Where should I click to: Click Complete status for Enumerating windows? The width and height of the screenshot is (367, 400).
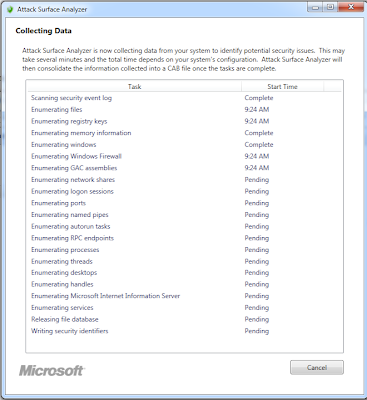(259, 145)
